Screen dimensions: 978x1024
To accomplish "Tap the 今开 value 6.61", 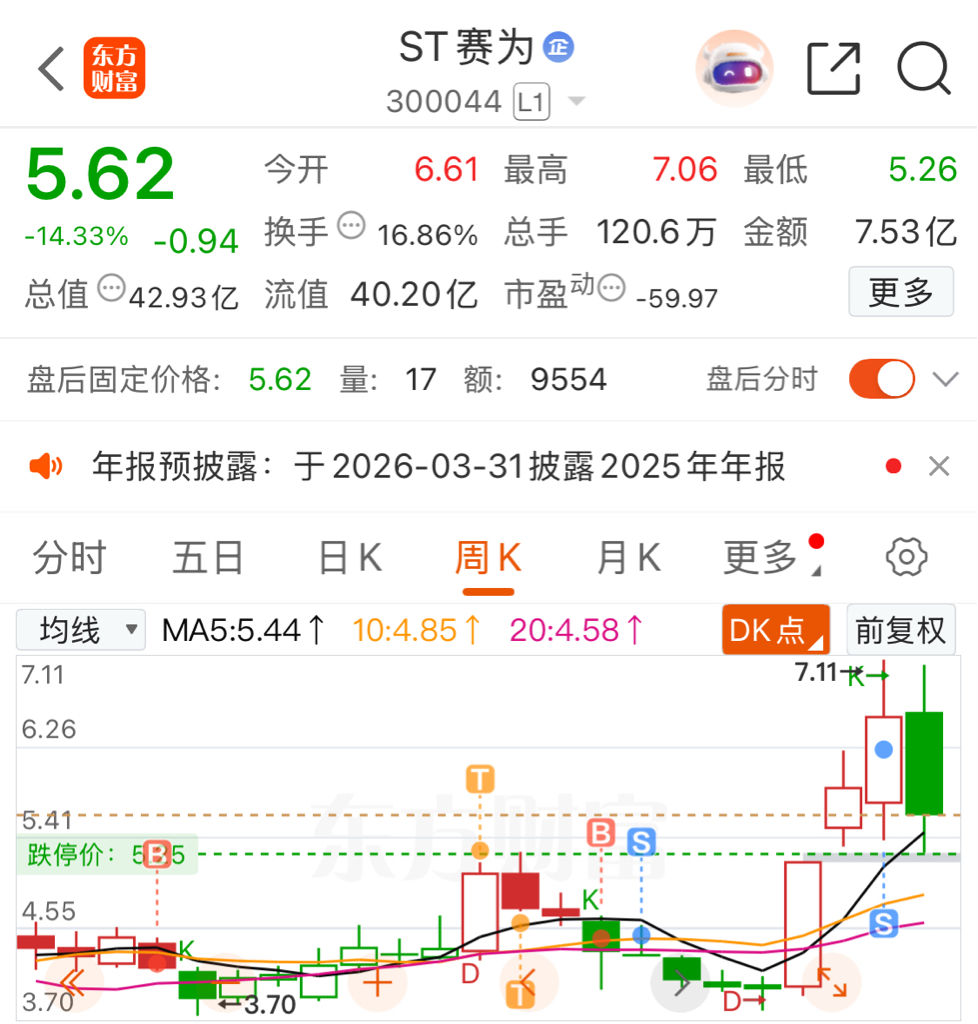I will pyautogui.click(x=447, y=170).
